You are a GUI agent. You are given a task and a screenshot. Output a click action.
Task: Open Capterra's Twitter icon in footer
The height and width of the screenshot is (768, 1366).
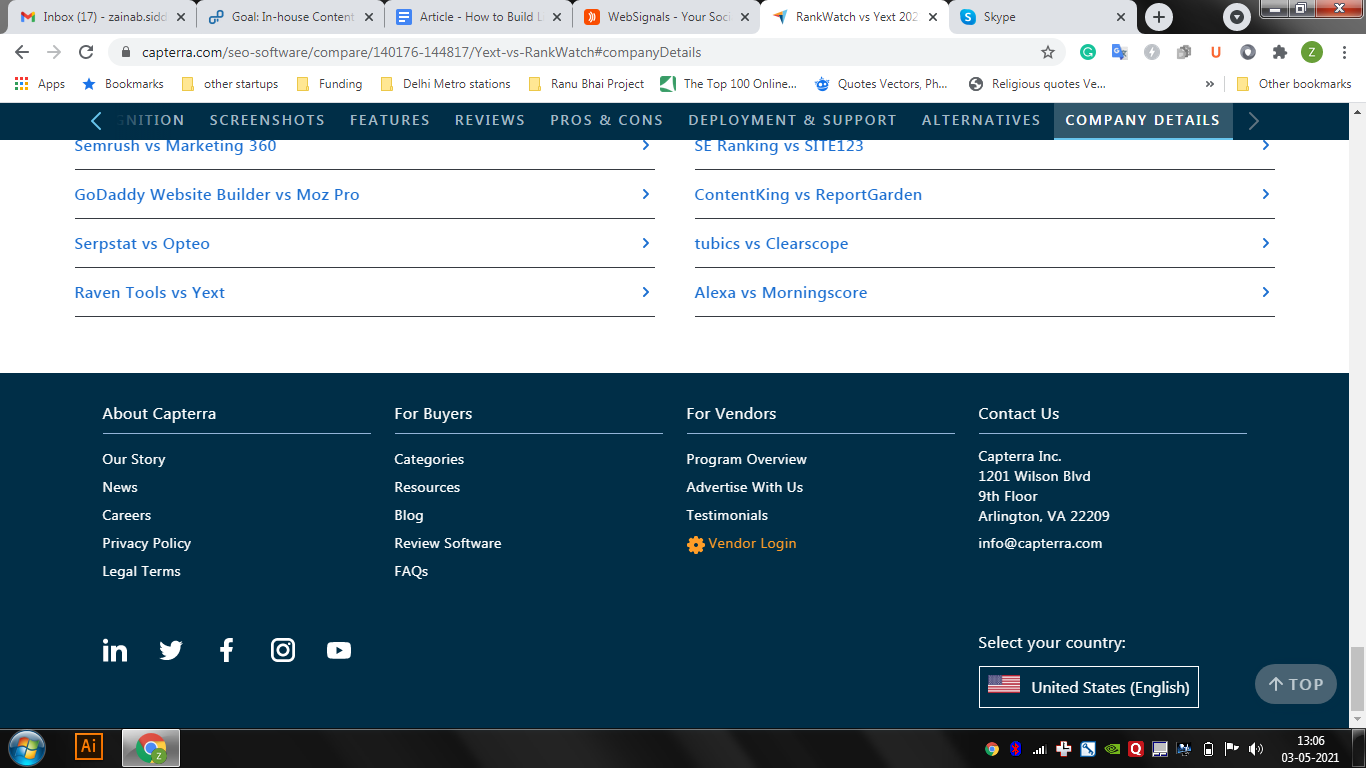(x=171, y=651)
